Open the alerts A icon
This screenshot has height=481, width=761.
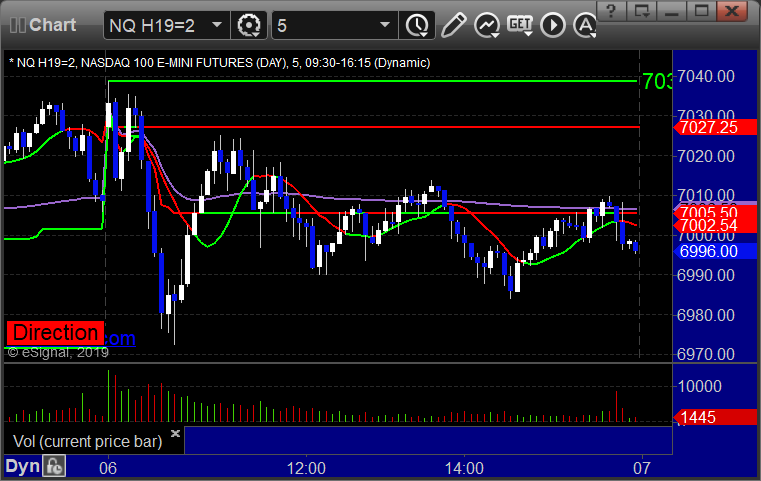(x=585, y=25)
